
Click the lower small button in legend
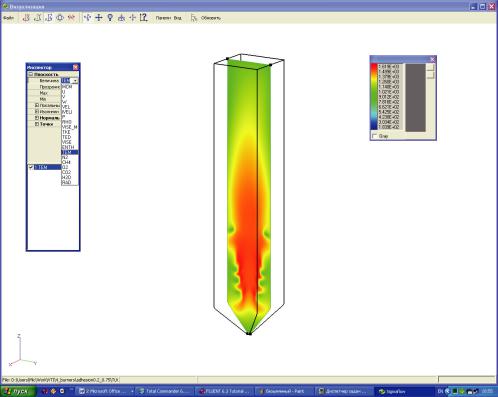click(430, 75)
